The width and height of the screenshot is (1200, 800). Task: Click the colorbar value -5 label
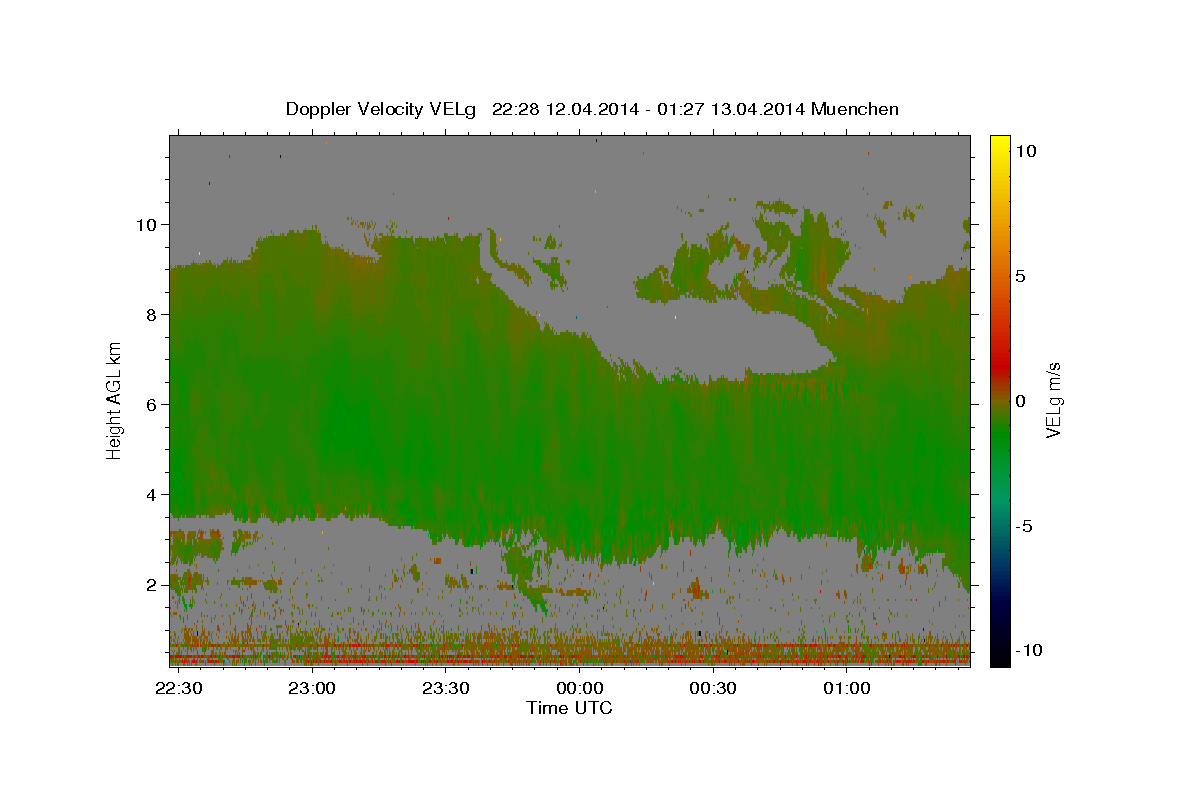pyautogui.click(x=1023, y=526)
